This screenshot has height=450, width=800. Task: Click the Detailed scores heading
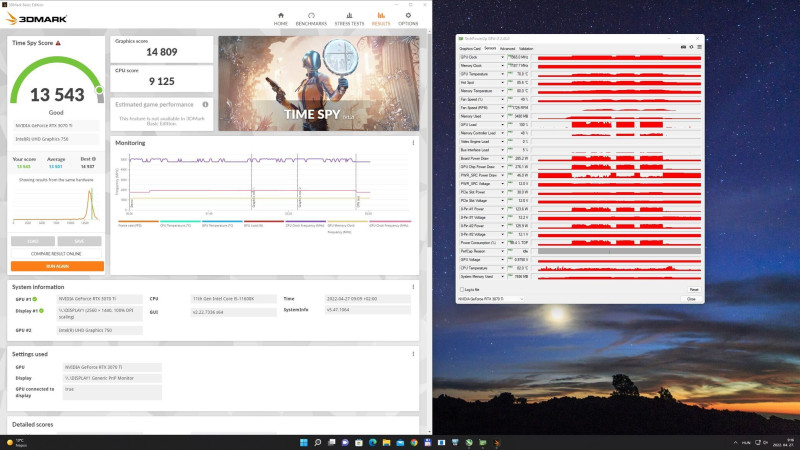tap(33, 424)
